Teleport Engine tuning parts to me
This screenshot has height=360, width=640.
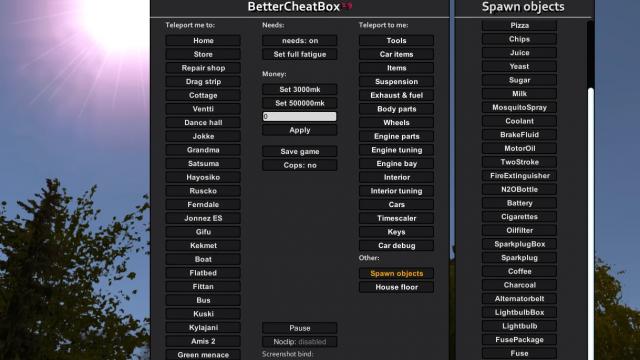pos(396,150)
